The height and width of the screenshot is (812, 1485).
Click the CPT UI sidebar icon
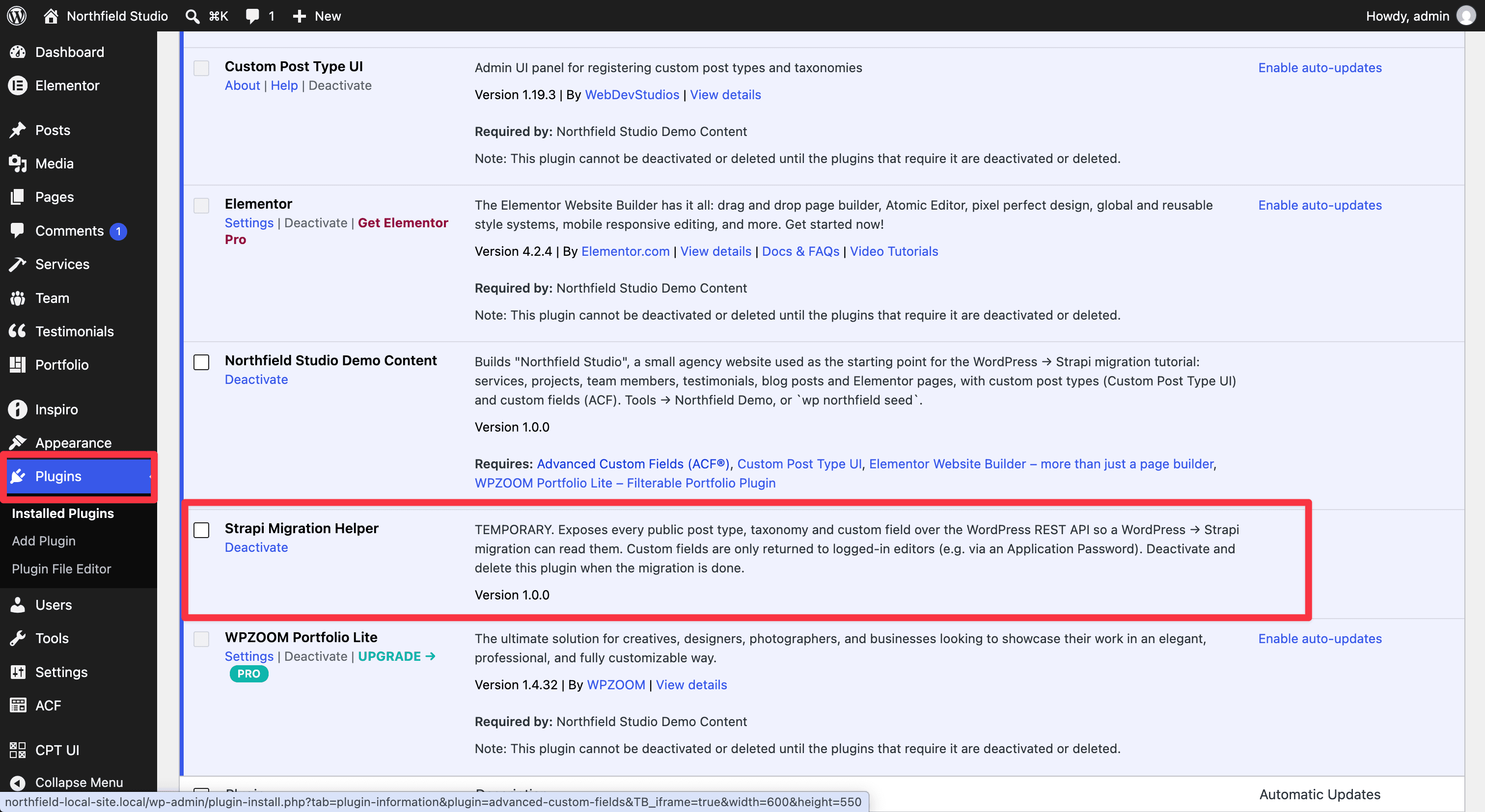pos(17,750)
